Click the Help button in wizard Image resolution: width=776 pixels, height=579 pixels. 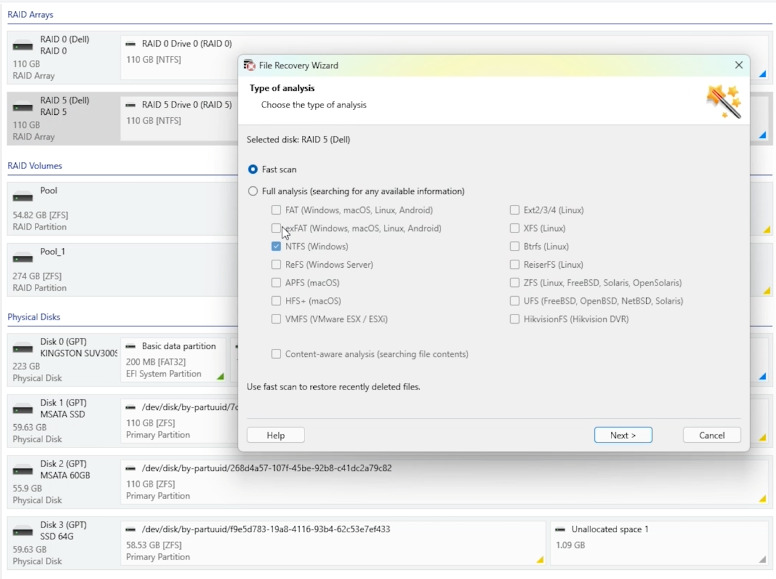(x=276, y=435)
